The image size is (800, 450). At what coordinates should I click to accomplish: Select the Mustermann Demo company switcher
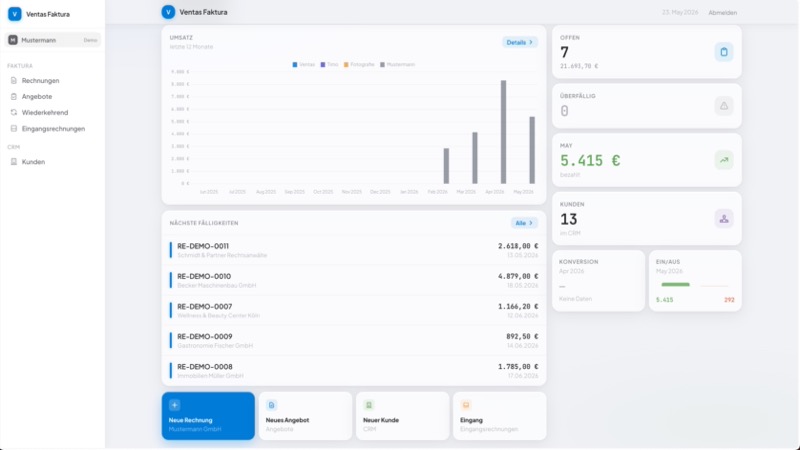pos(53,40)
